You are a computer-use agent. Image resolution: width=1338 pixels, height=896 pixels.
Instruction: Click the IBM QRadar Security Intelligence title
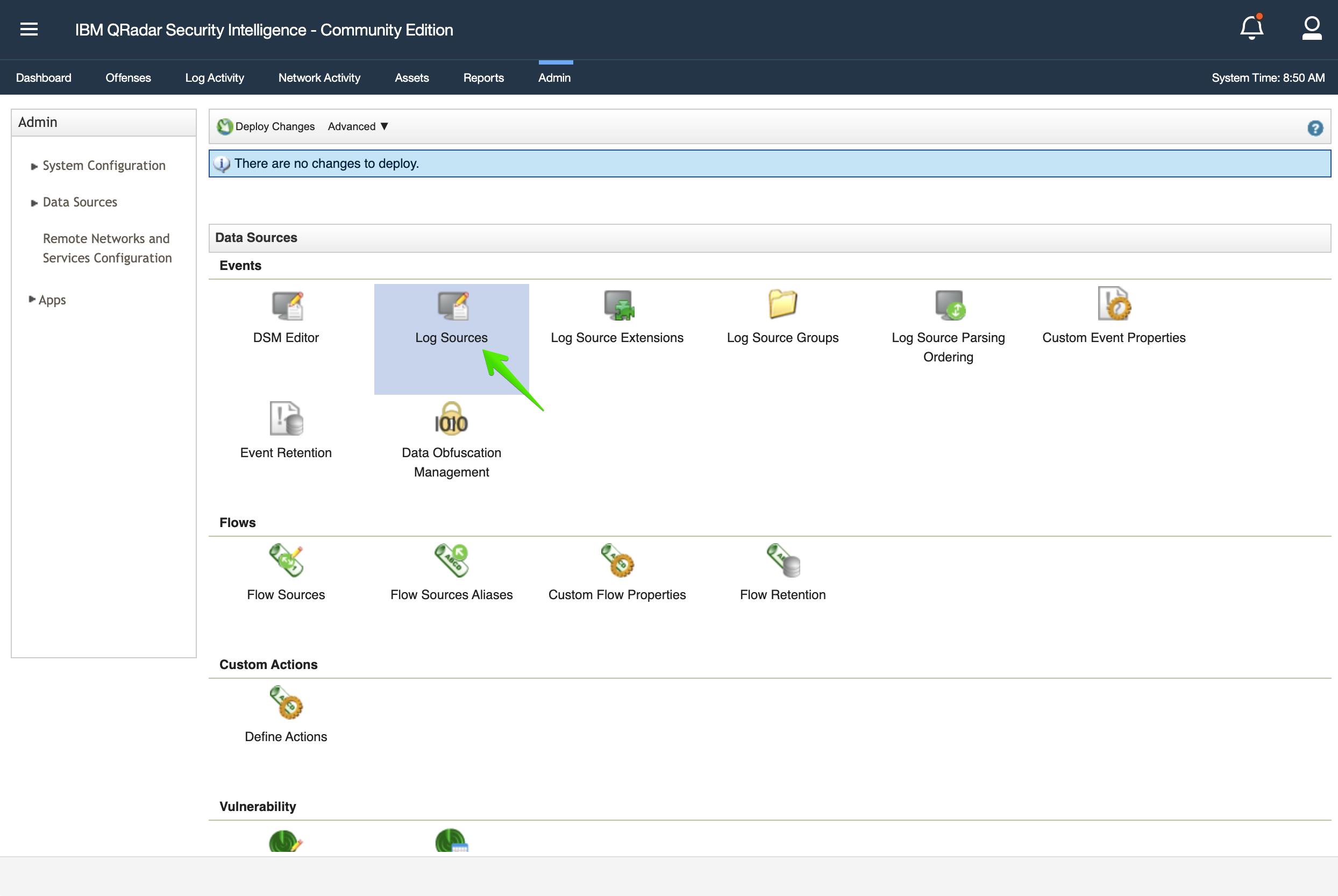264,30
